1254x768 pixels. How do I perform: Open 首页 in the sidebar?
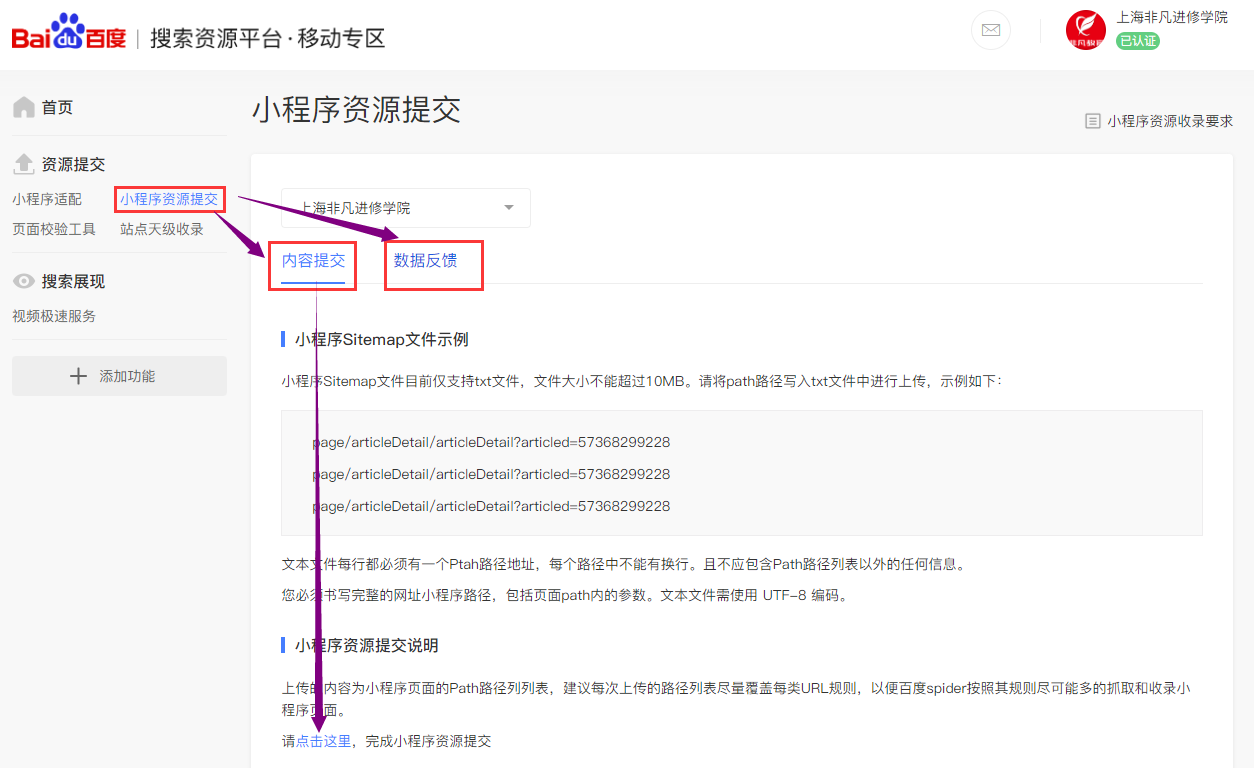tap(57, 107)
